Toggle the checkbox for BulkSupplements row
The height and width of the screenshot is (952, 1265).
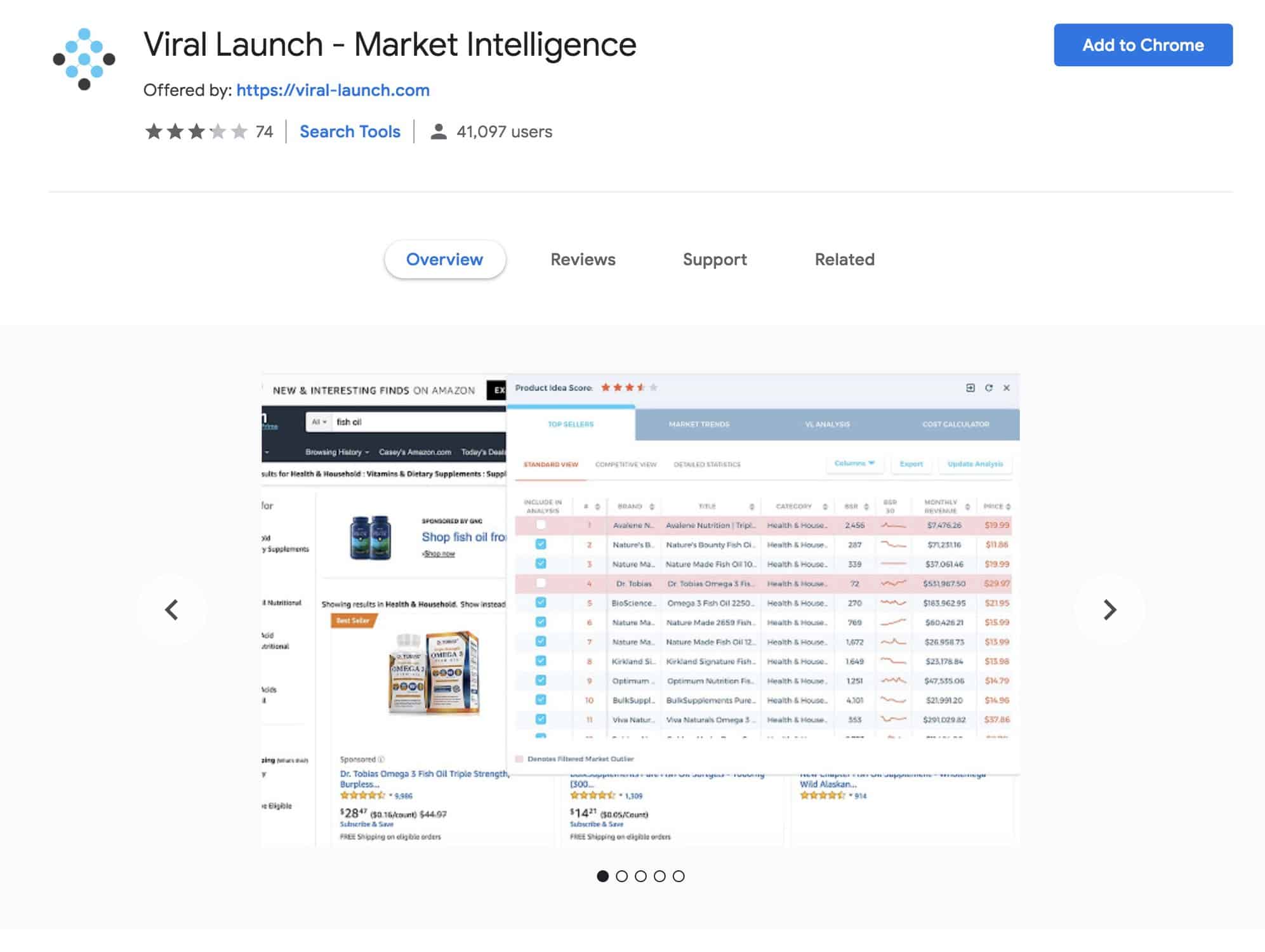(541, 699)
